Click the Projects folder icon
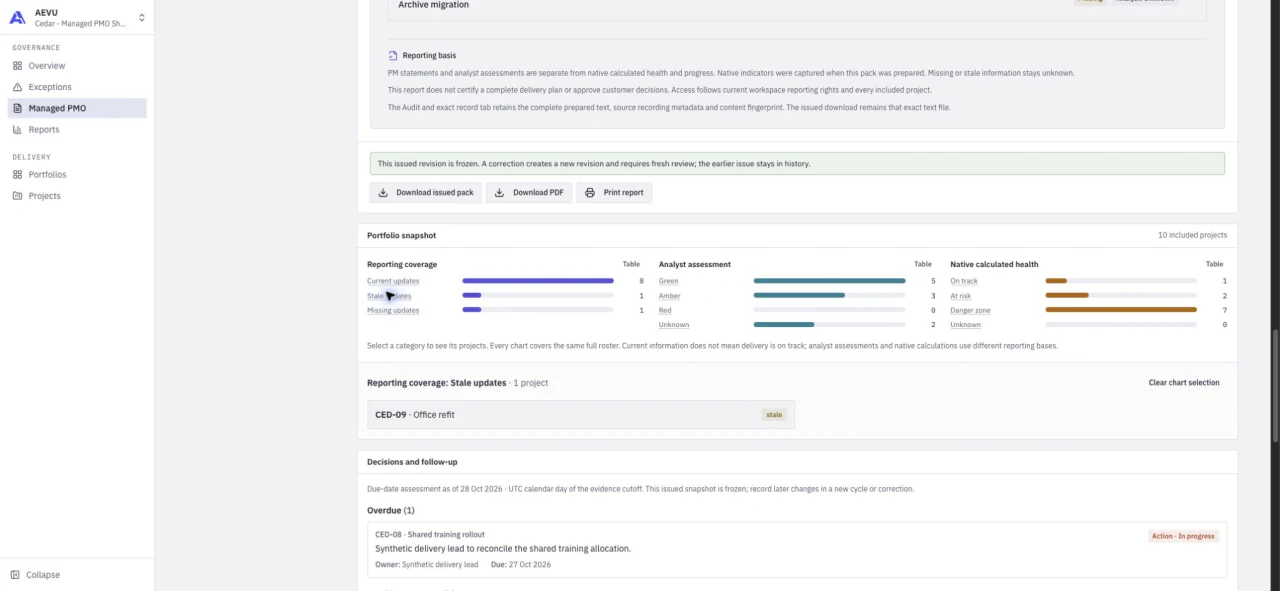Image resolution: width=1280 pixels, height=591 pixels. click(x=17, y=196)
